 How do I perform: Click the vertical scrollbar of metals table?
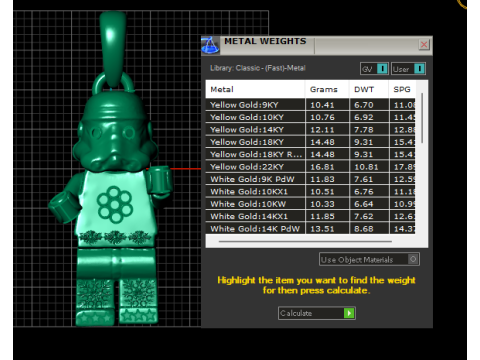422,118
